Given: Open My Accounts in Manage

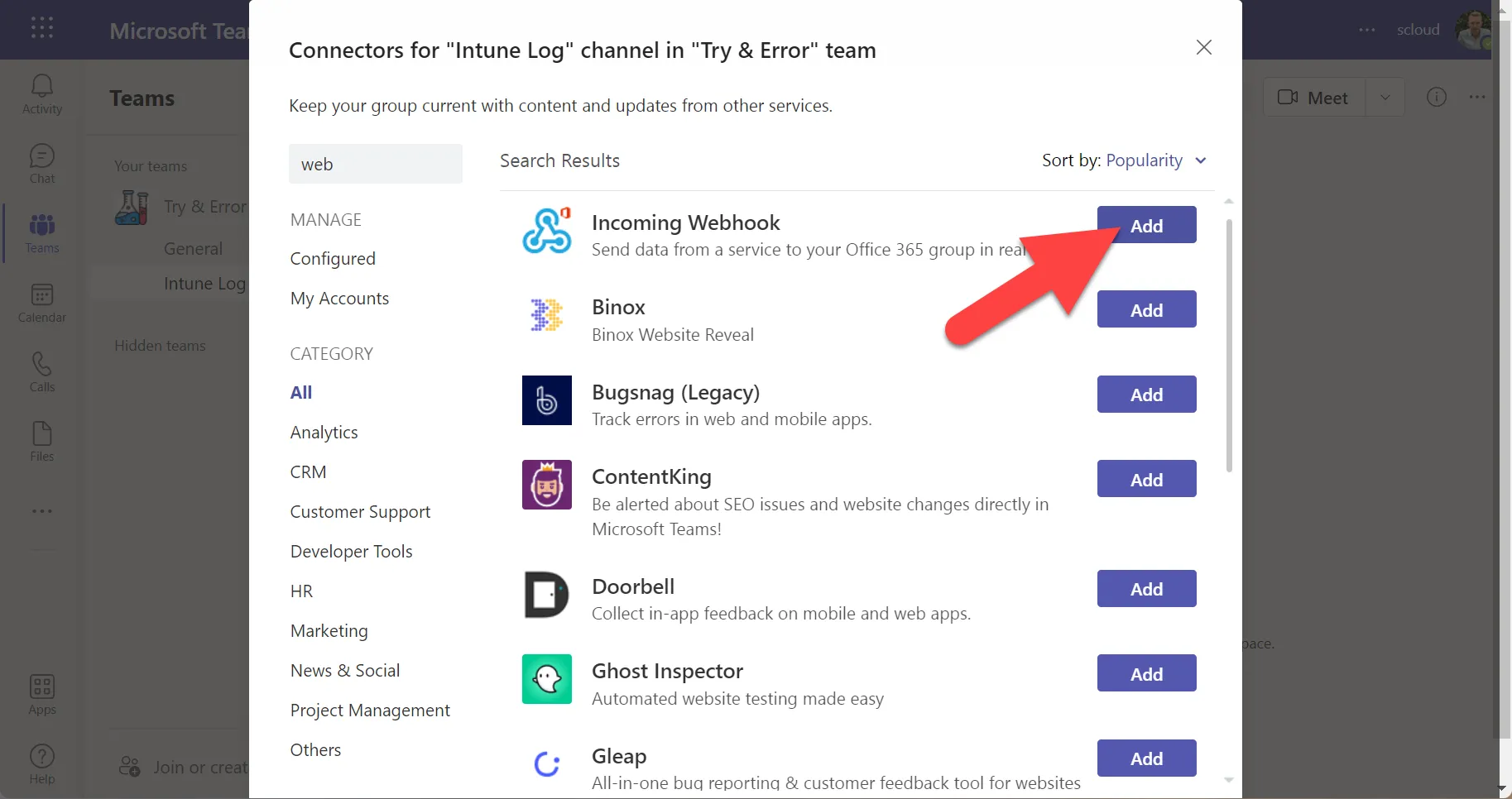Looking at the screenshot, I should click(339, 299).
